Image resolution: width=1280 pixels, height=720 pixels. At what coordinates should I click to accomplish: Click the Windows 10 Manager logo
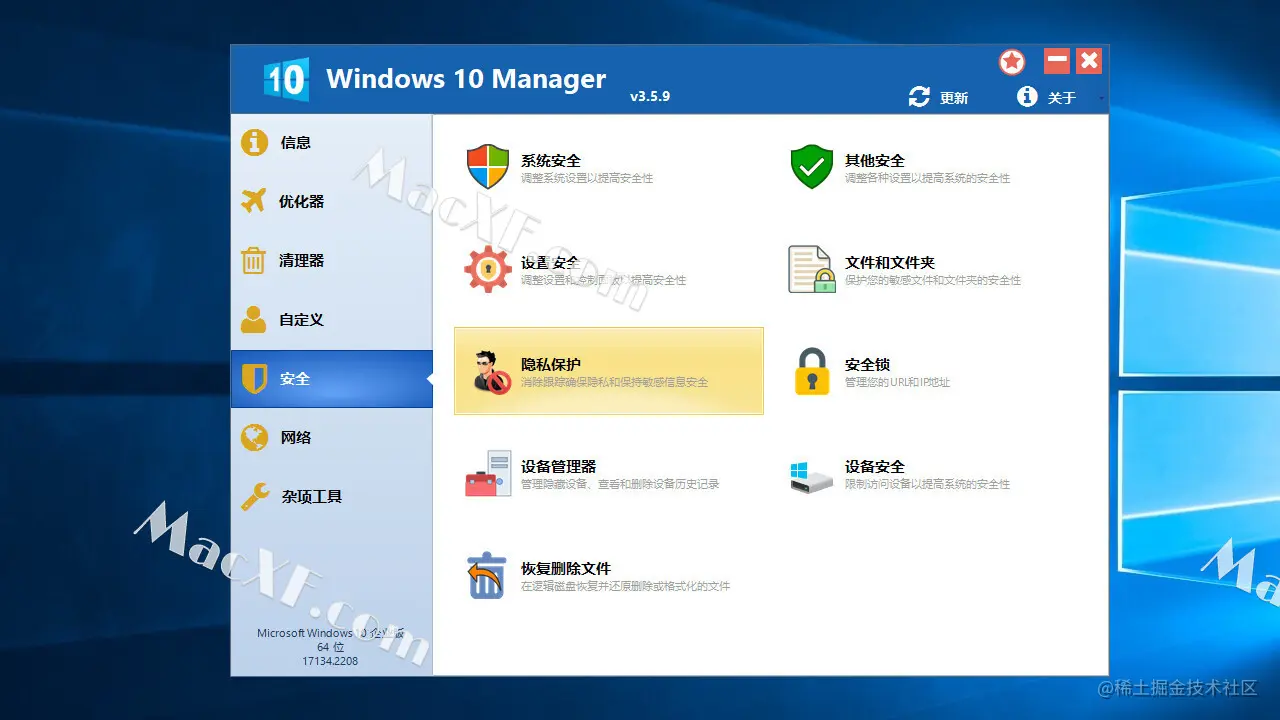(286, 78)
